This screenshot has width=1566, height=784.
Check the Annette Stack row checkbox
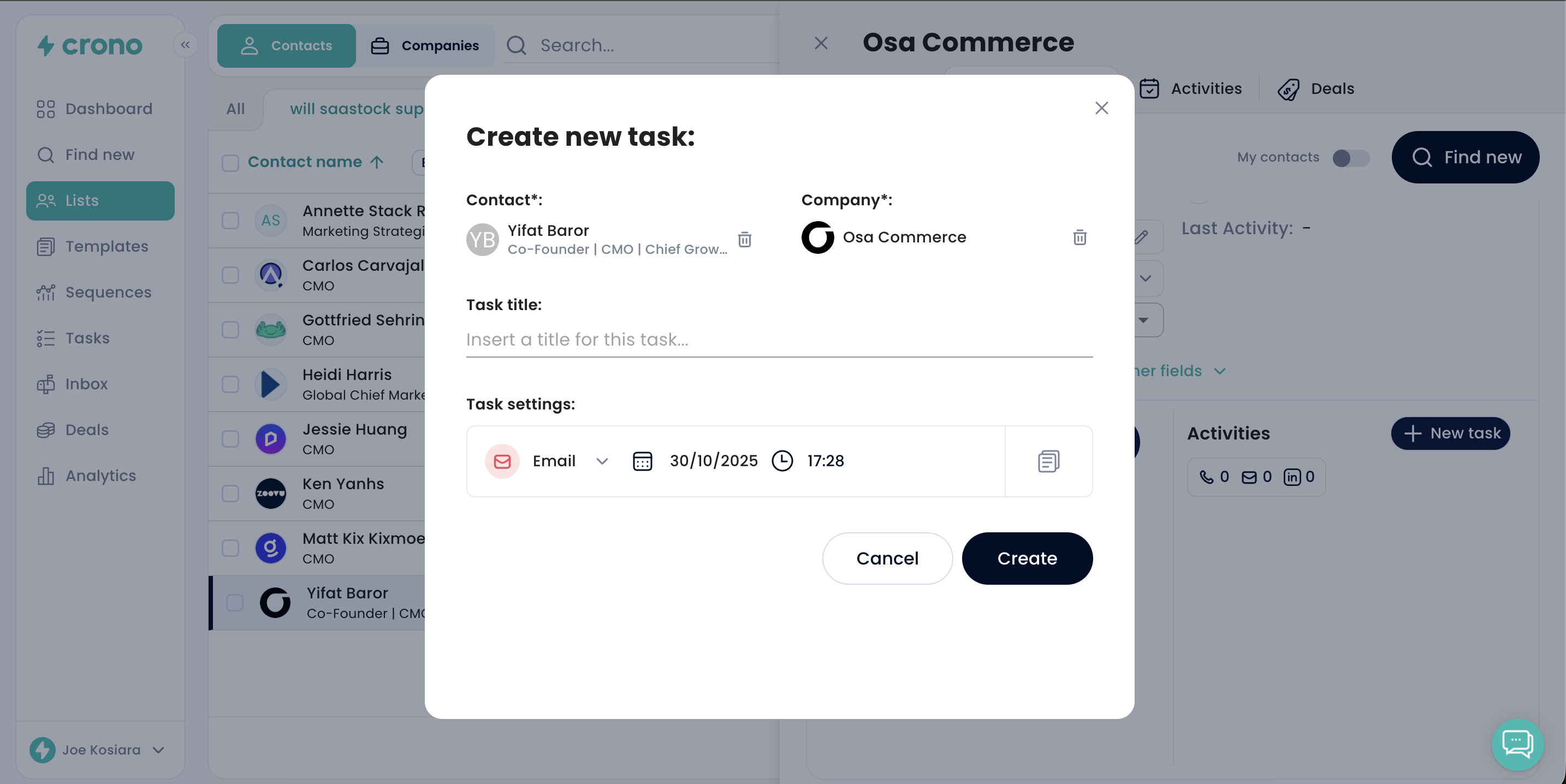point(230,221)
